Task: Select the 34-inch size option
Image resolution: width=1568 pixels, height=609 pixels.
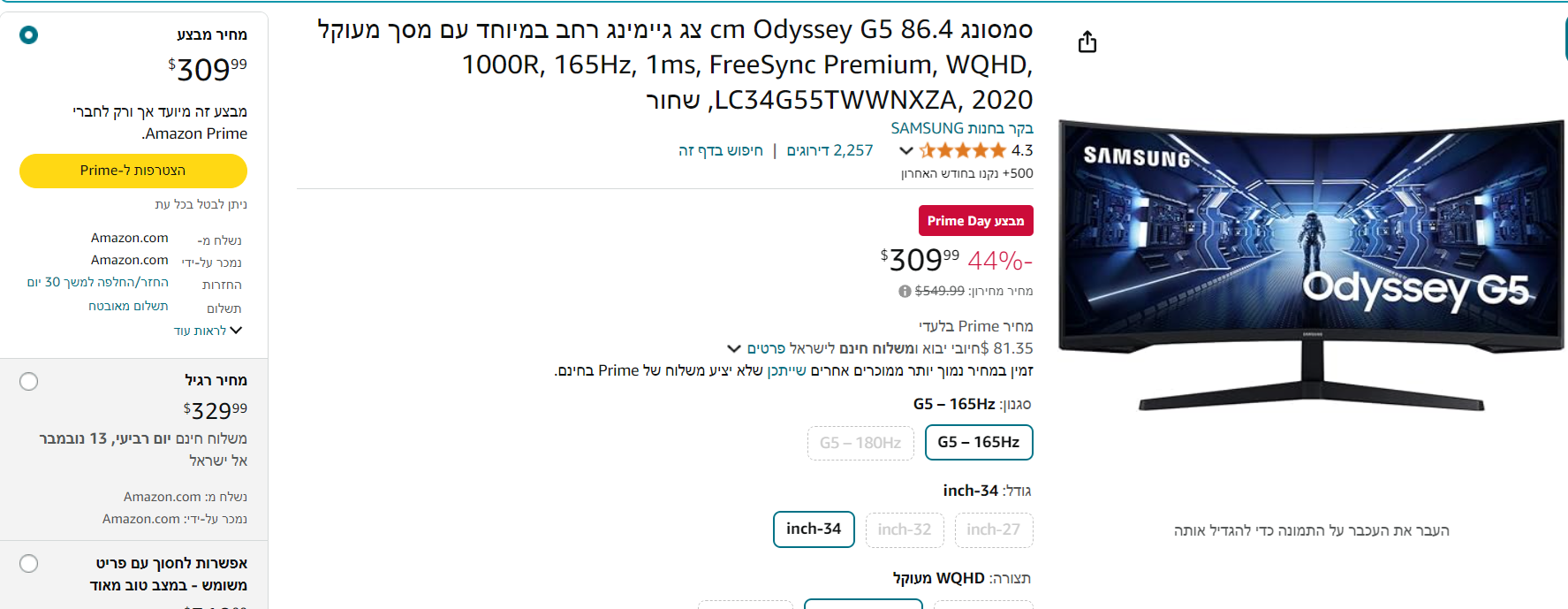Action: (x=813, y=529)
